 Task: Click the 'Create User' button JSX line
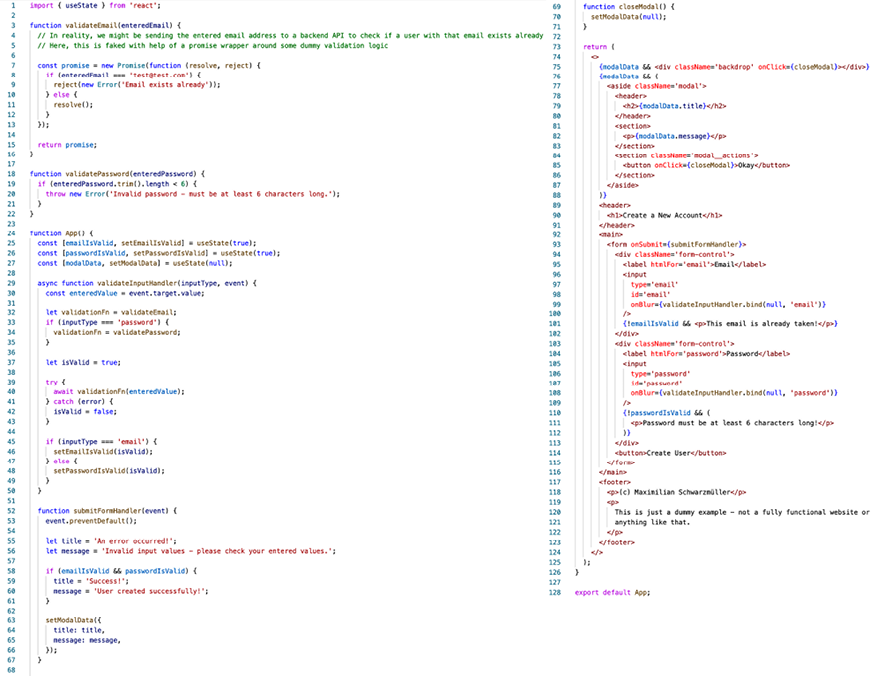point(670,452)
